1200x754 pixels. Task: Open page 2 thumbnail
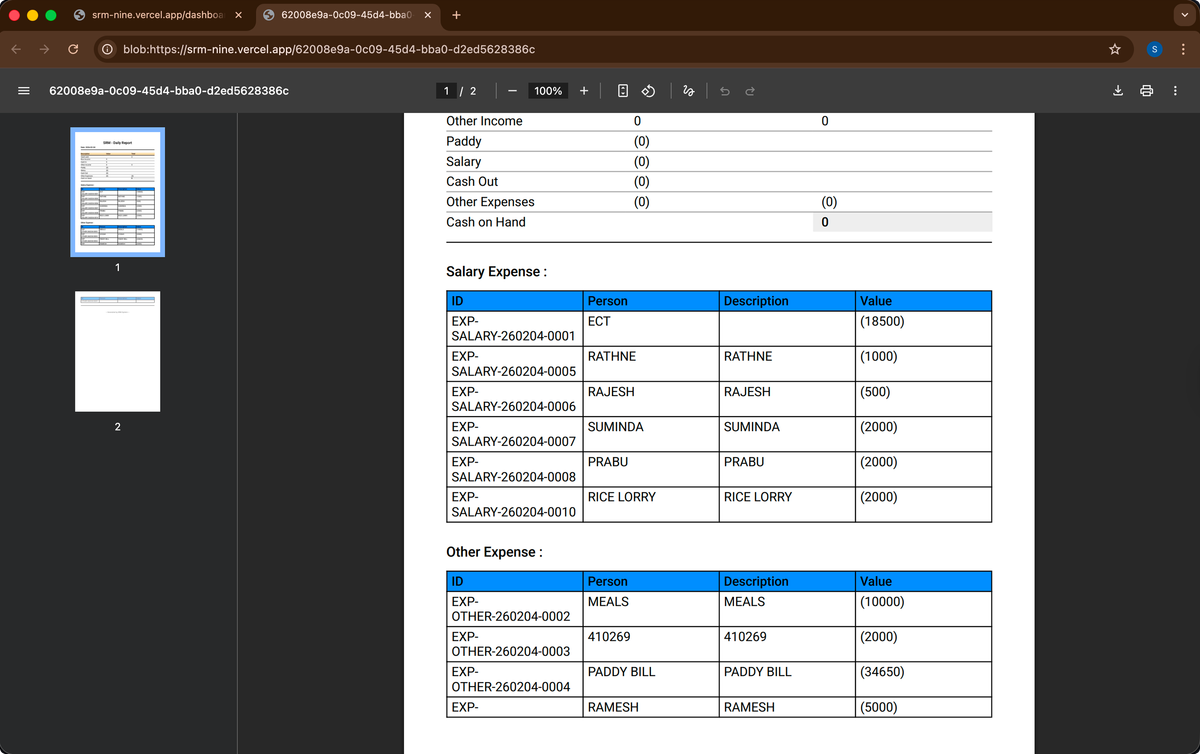click(117, 352)
